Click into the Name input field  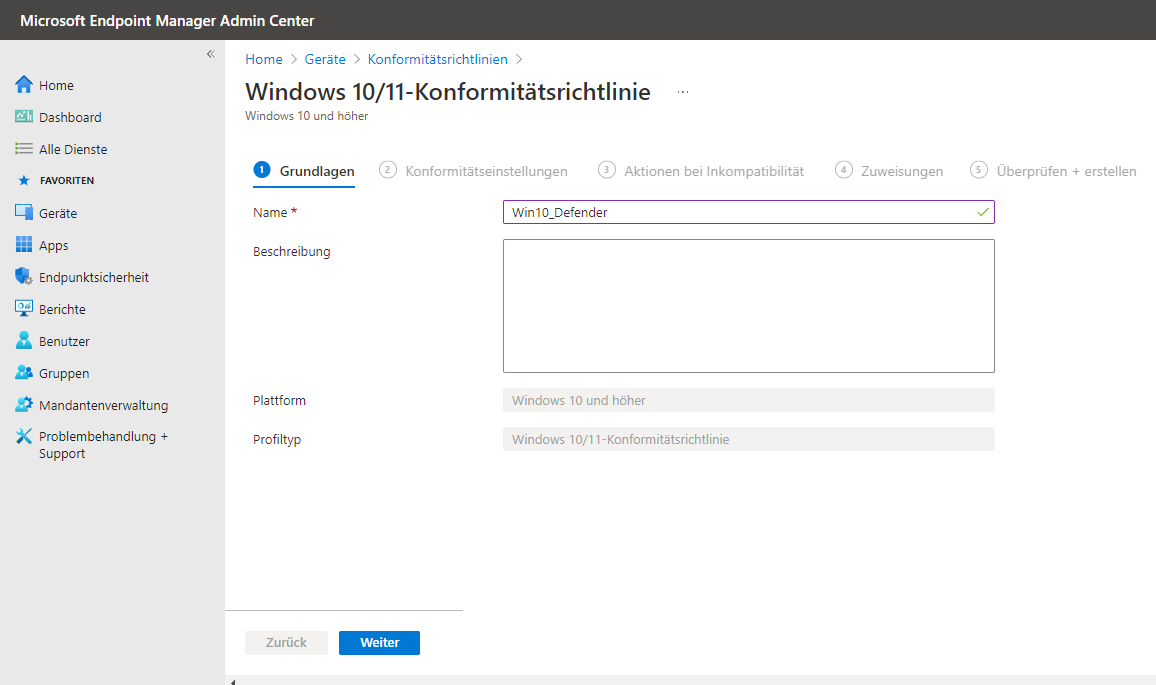[x=738, y=212]
